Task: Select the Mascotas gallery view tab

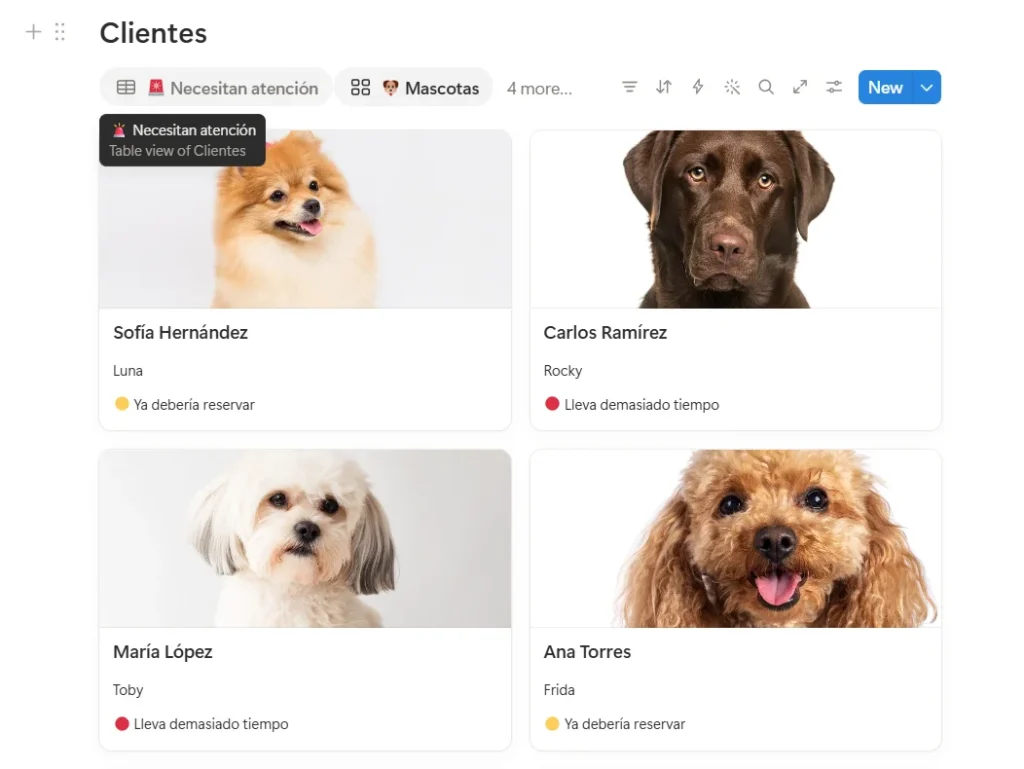Action: click(414, 87)
